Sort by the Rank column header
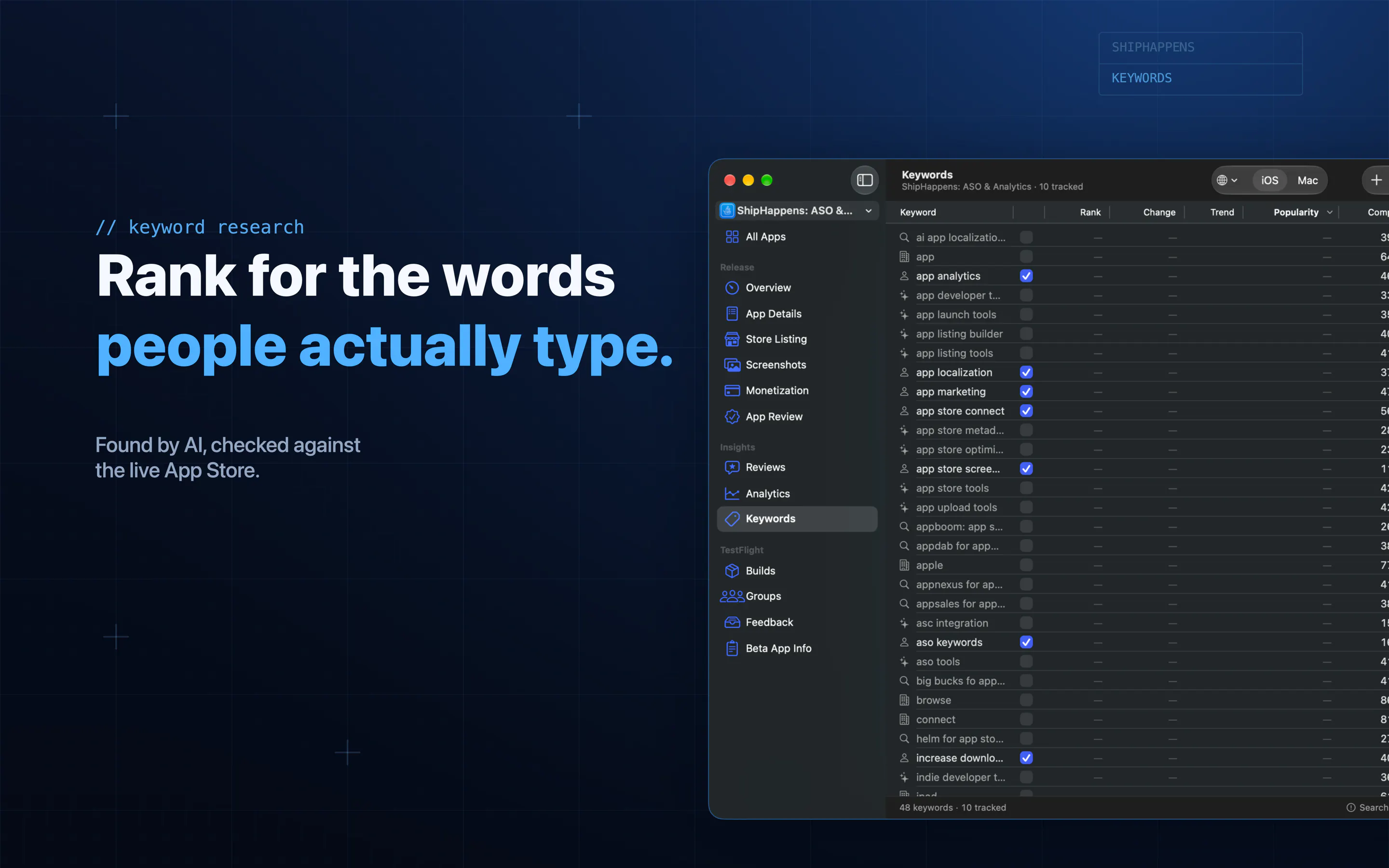Screen dimensions: 1389x868 [x=1090, y=212]
